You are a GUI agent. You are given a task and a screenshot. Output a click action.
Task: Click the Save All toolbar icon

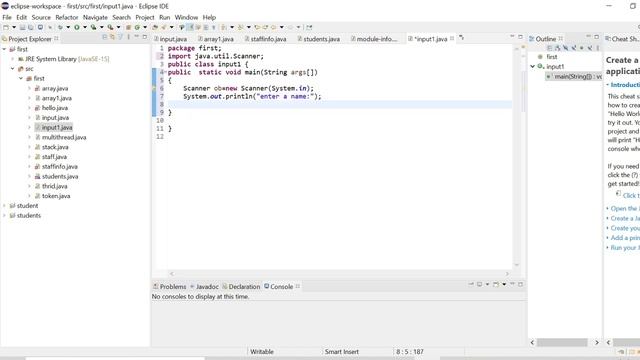coord(31,27)
